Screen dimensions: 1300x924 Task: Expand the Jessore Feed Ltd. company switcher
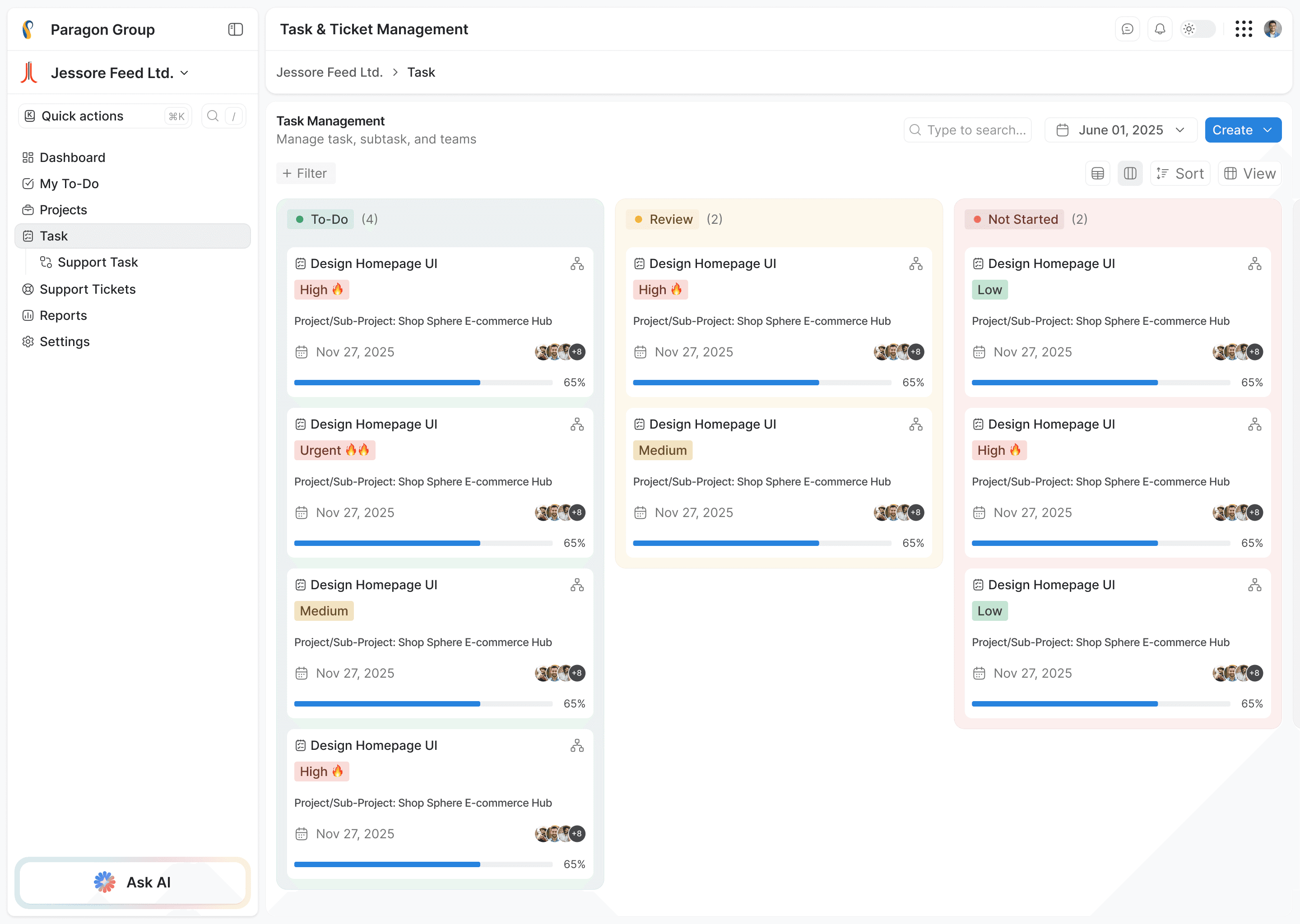point(185,74)
